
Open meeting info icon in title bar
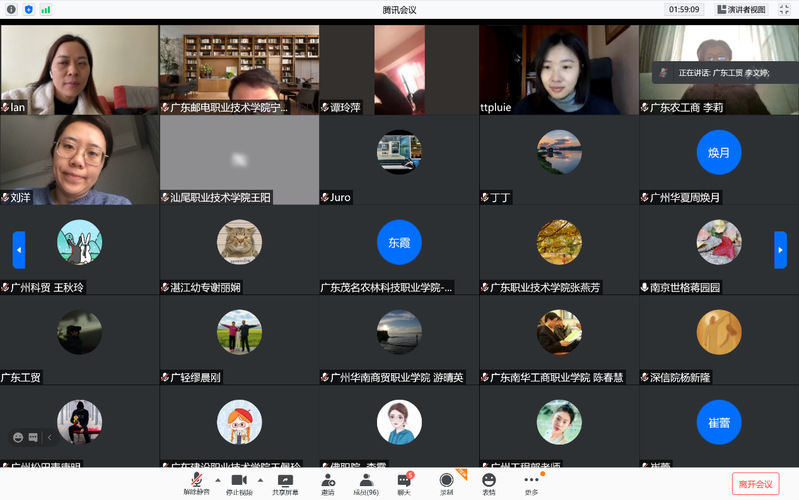coord(12,9)
